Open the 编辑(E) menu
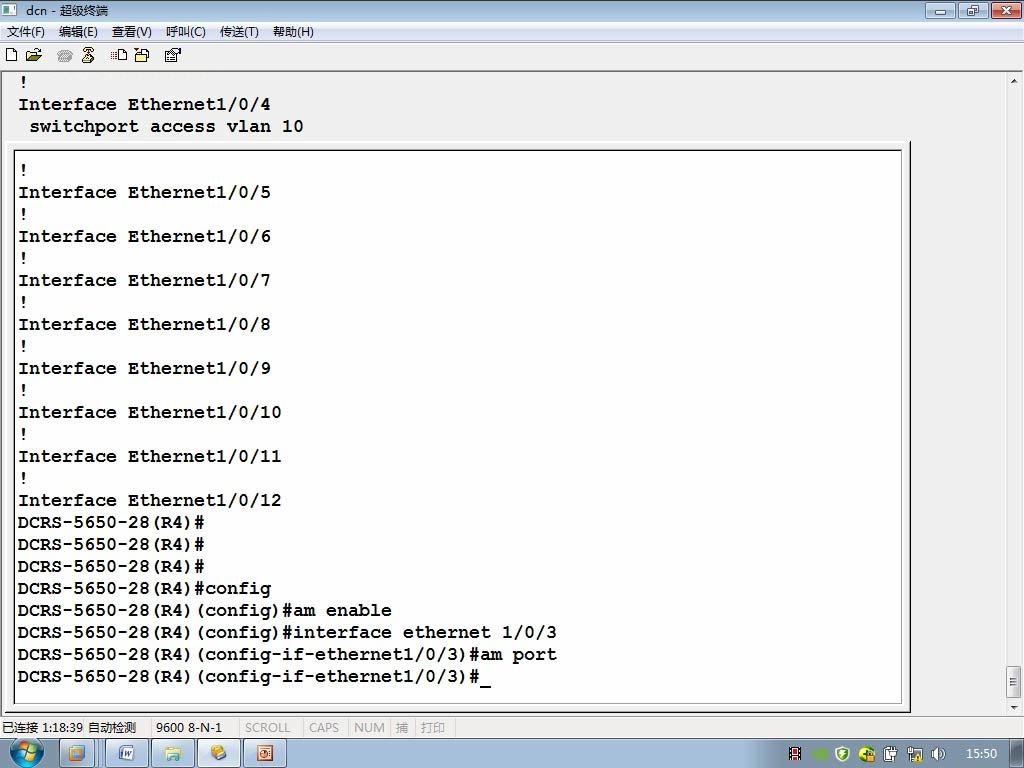Viewport: 1024px width, 768px height. (x=78, y=32)
